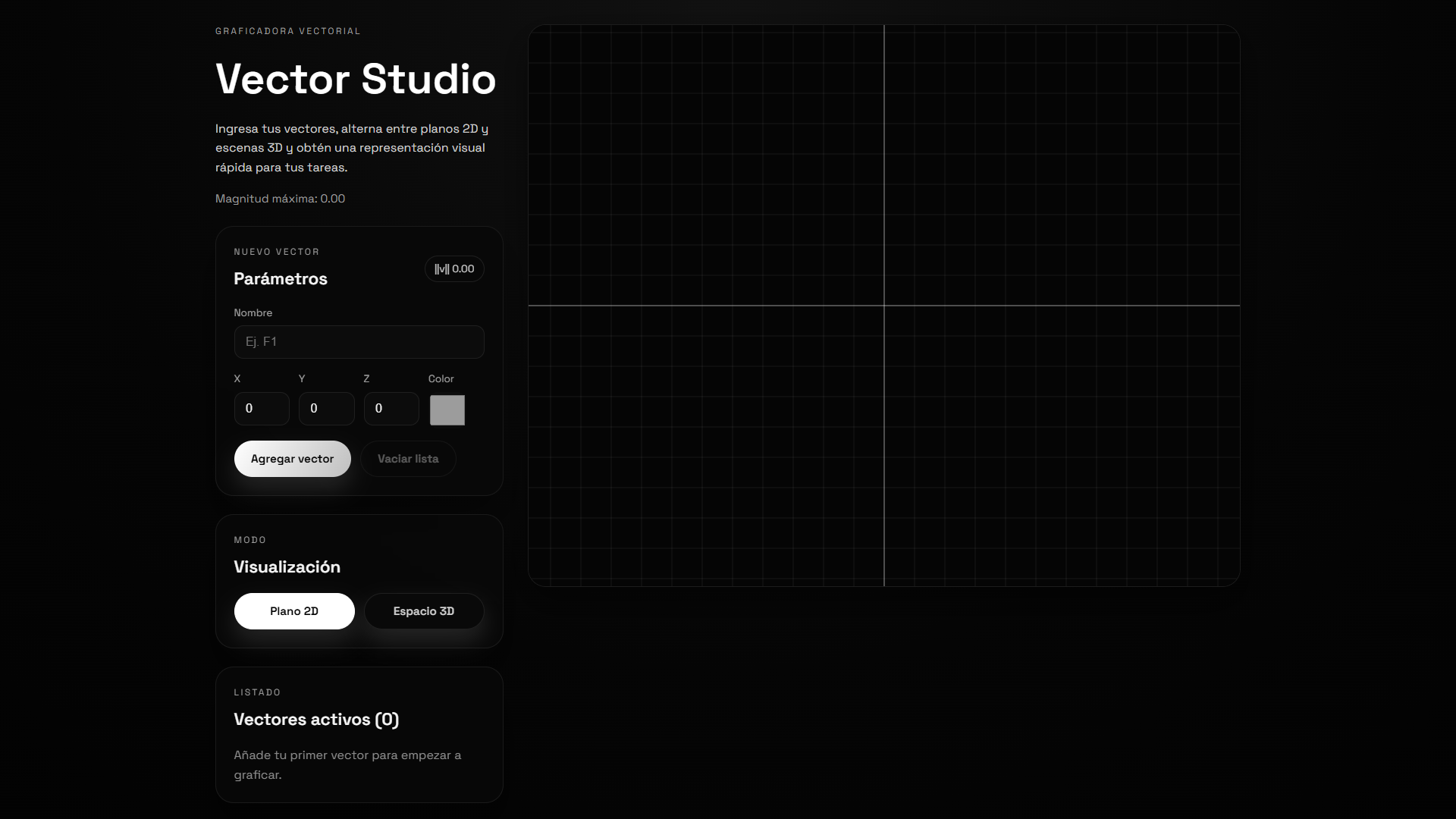Click the Vector Studio title heading

(356, 79)
